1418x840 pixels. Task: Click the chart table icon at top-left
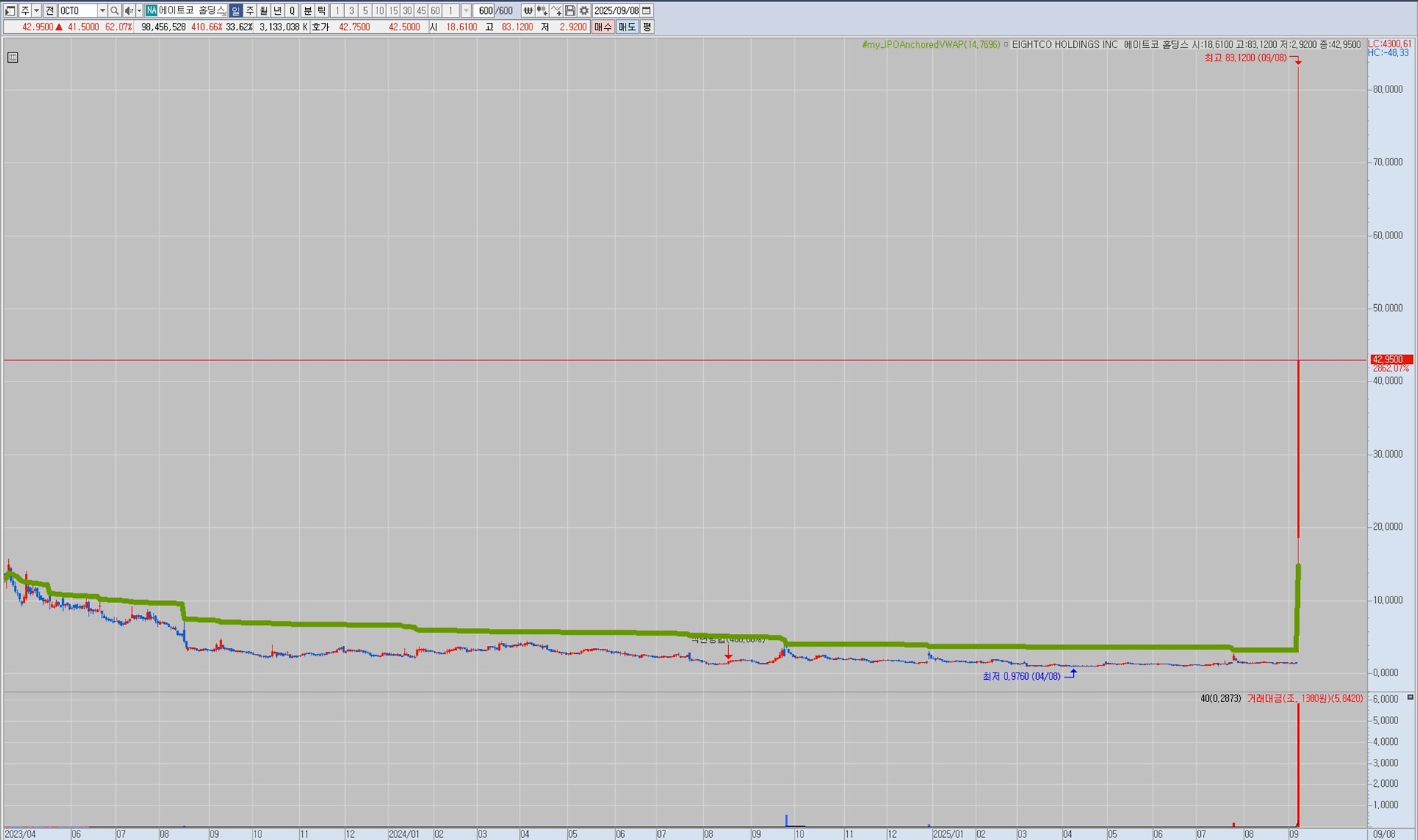click(13, 58)
